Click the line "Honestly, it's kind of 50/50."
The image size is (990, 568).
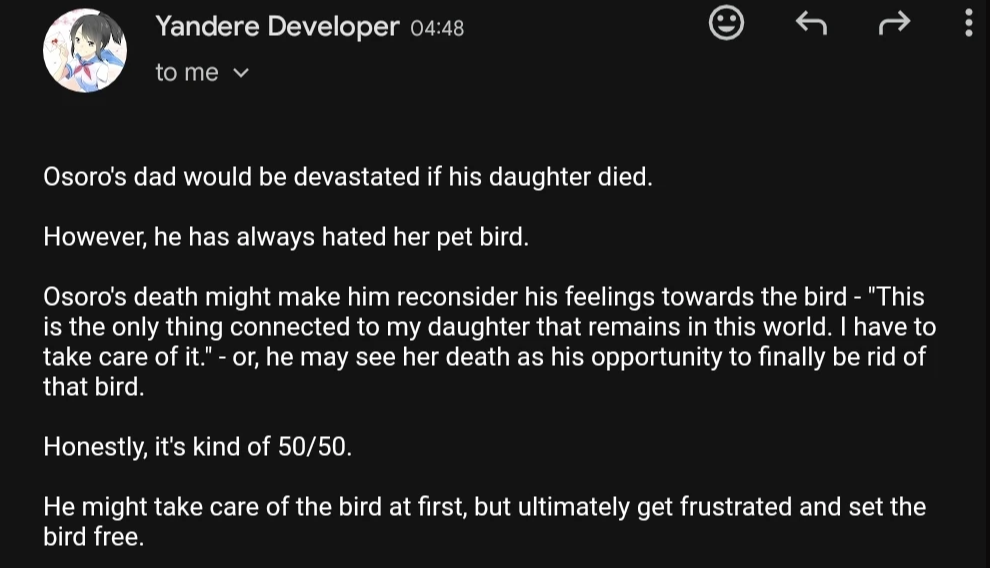pyautogui.click(x=198, y=447)
